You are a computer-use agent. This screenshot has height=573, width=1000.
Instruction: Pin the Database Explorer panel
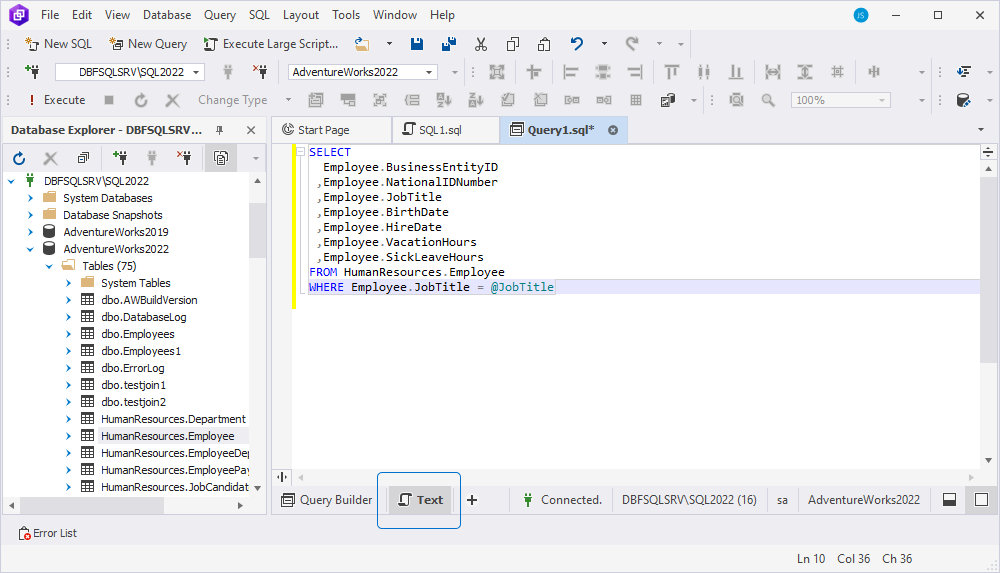[x=219, y=130]
